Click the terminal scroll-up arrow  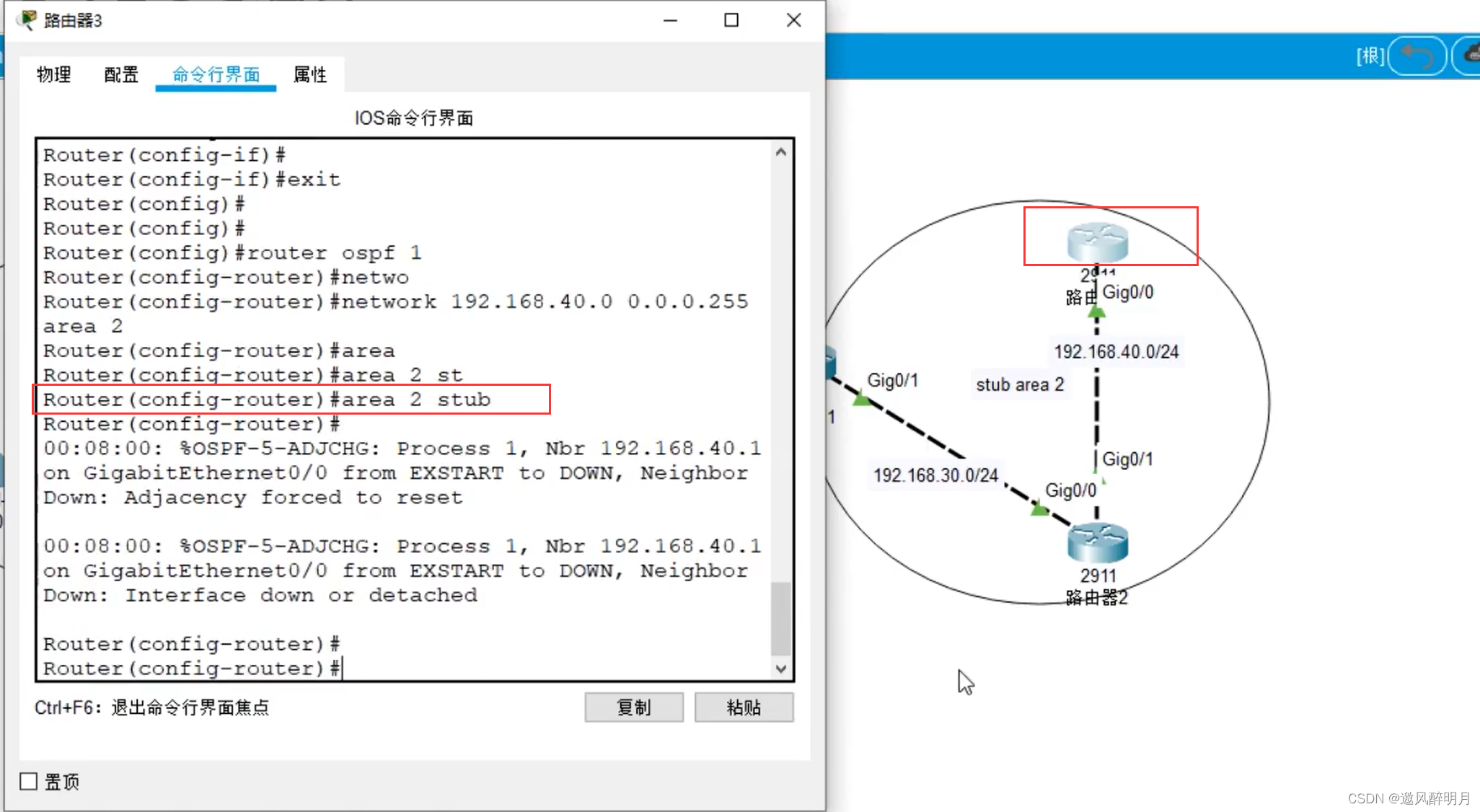(780, 152)
